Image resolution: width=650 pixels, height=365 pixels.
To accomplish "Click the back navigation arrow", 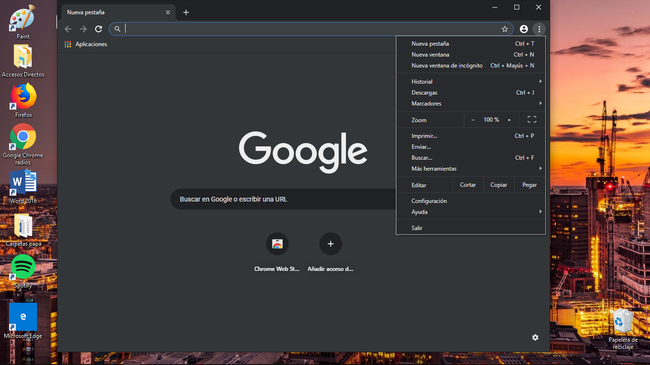I will tap(68, 29).
